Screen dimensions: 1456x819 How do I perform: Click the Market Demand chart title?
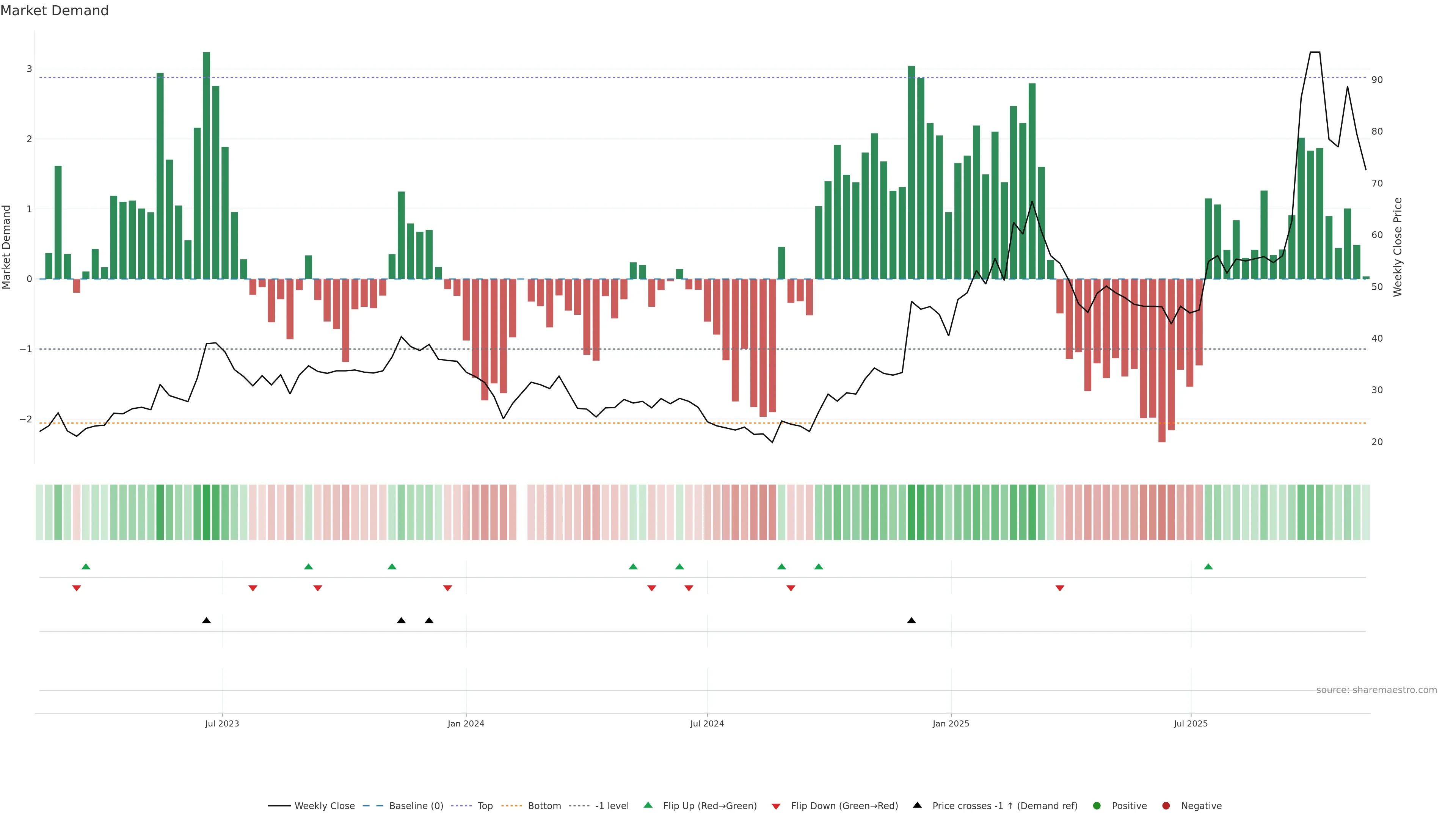pos(54,11)
